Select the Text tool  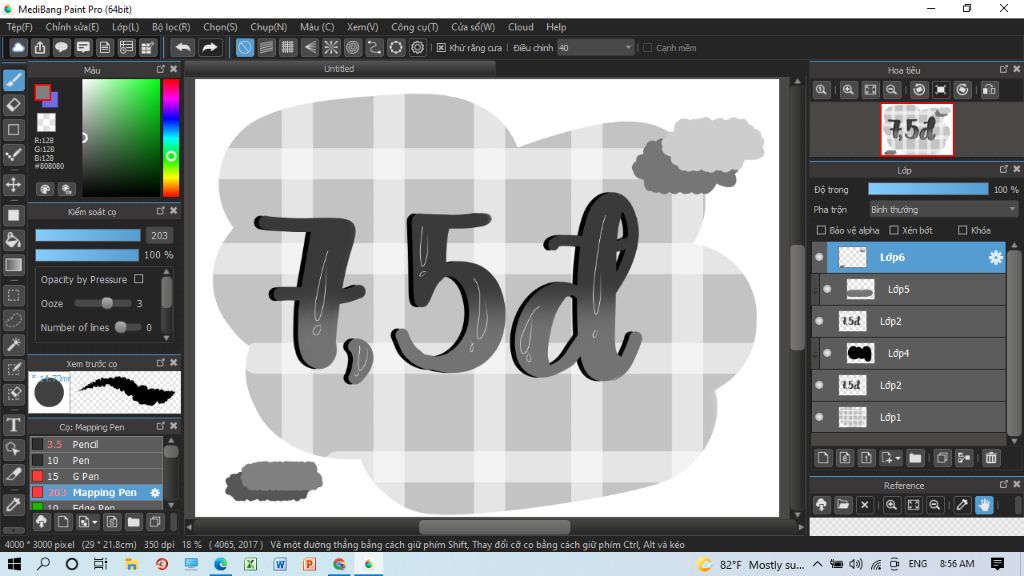click(x=14, y=425)
